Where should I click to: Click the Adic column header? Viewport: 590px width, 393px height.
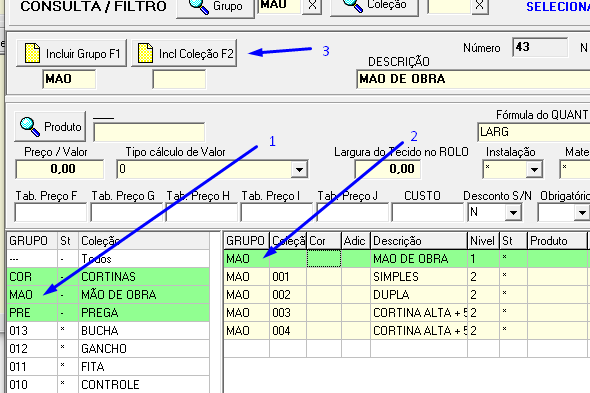(x=356, y=241)
